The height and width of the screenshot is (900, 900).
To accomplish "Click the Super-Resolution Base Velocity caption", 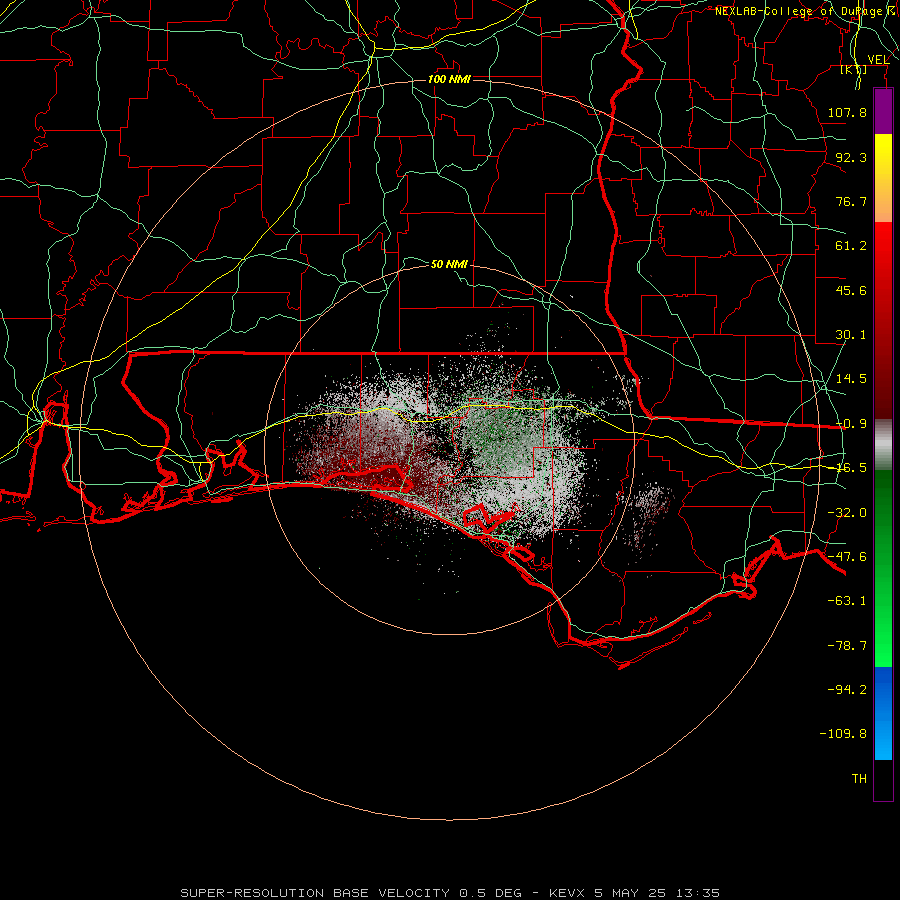I will coord(449,893).
